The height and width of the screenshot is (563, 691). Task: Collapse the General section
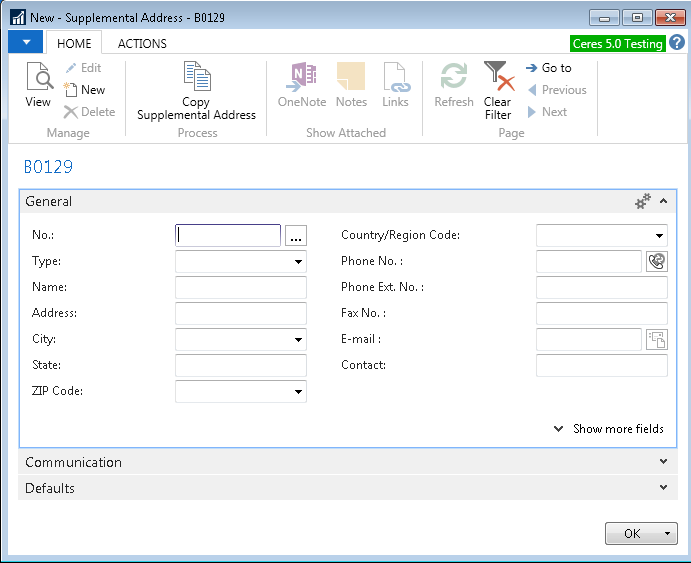[663, 201]
